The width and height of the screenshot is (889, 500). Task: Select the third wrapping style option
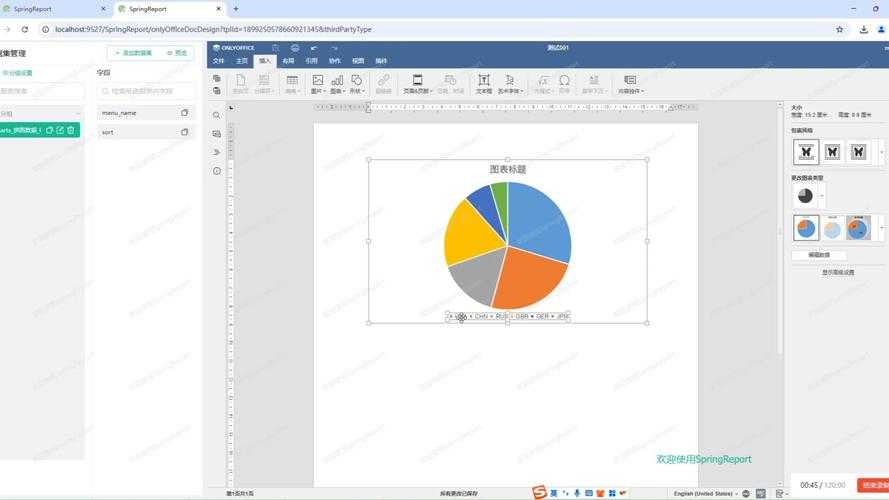pos(858,152)
